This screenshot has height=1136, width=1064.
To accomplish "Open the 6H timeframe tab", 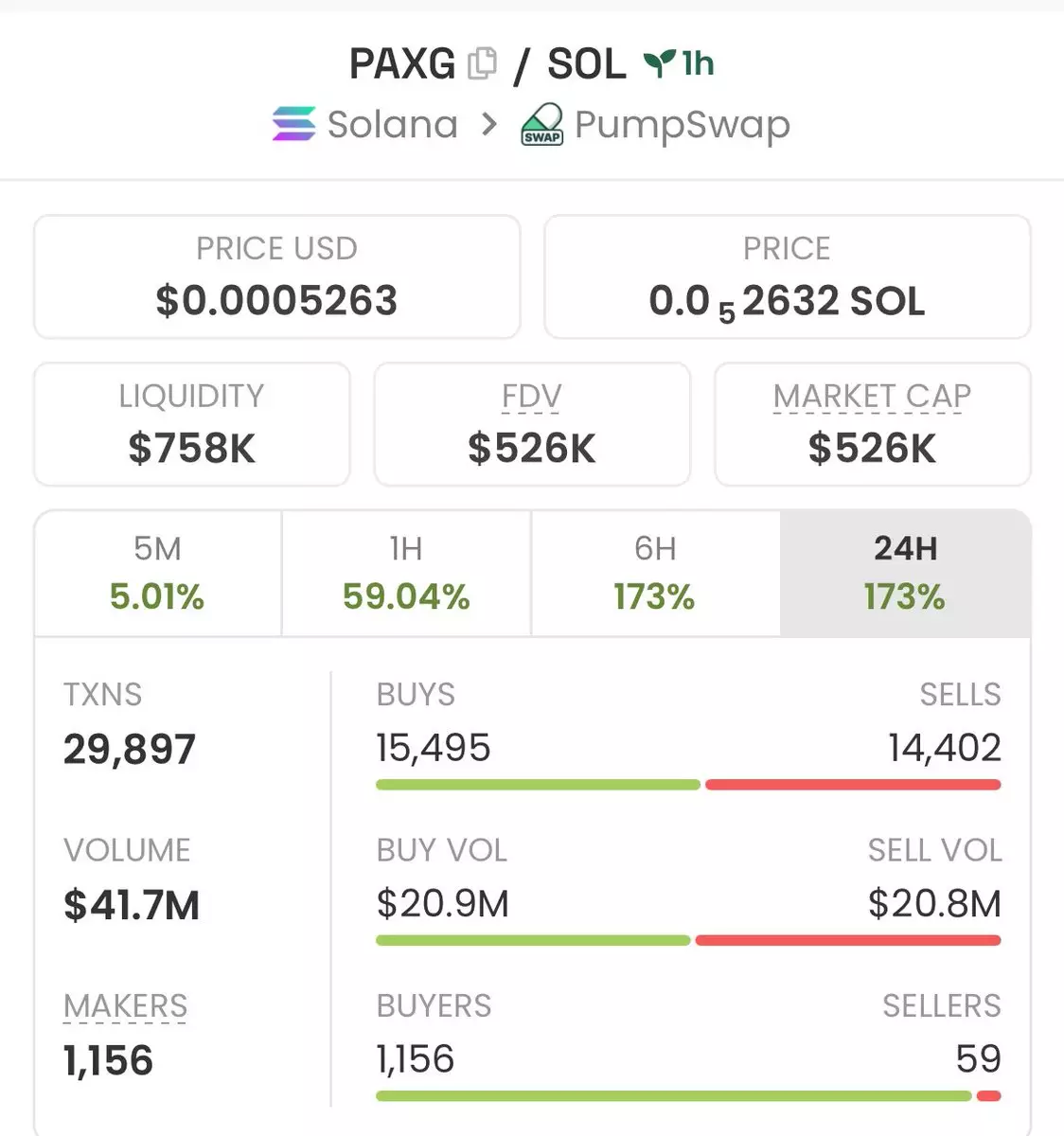I will tap(655, 574).
